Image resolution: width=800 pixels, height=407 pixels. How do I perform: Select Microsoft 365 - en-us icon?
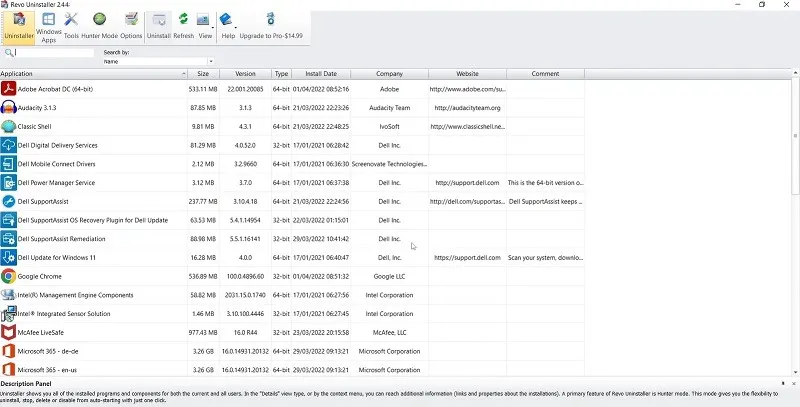[x=9, y=370]
